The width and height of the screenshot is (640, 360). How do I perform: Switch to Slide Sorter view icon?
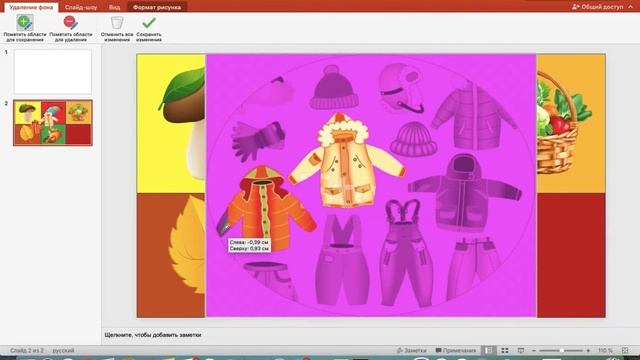pos(505,351)
